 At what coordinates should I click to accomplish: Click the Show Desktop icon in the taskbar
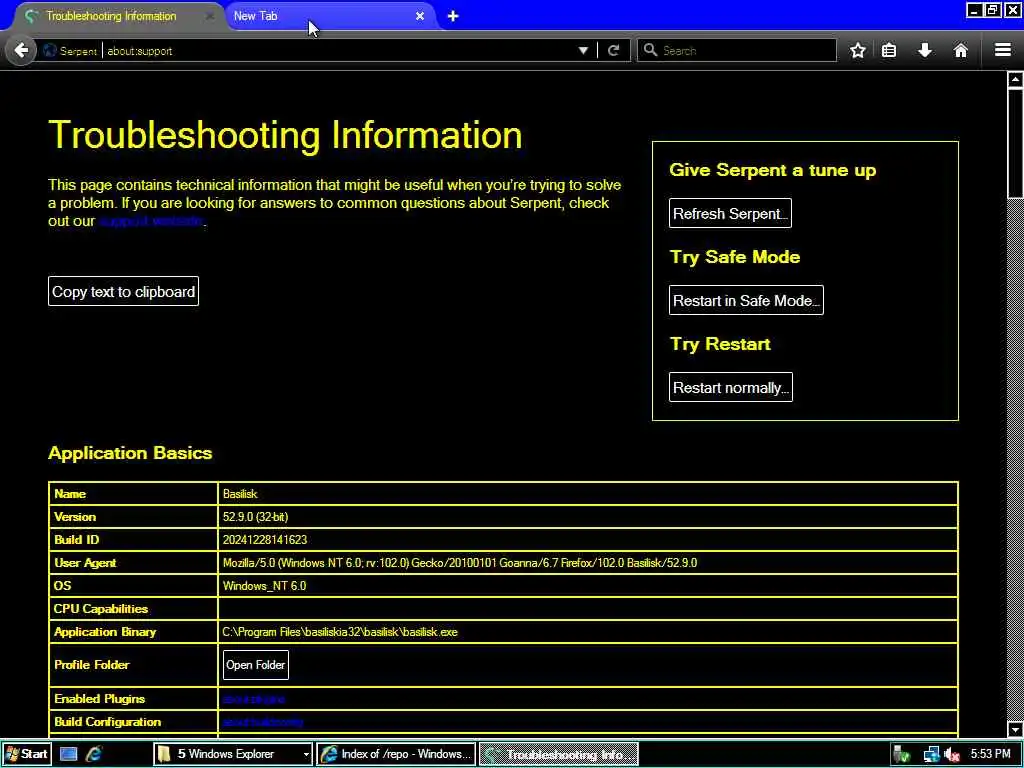[x=69, y=754]
